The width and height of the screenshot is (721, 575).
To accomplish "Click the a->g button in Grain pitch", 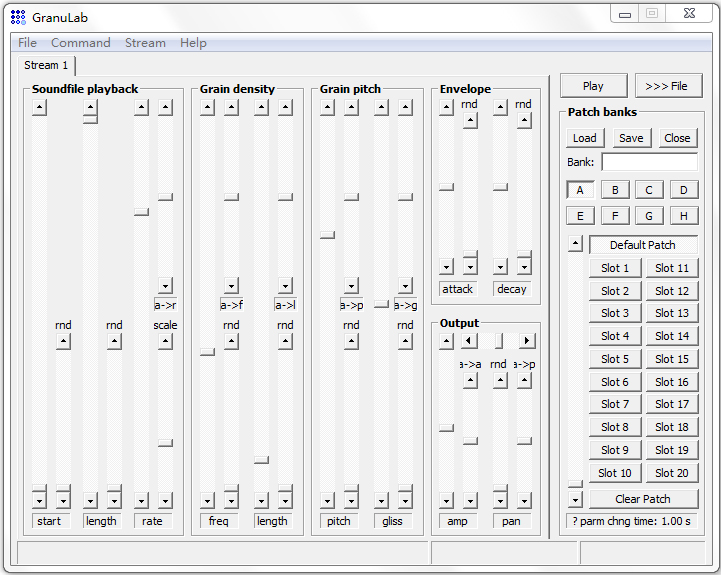I will click(x=405, y=305).
